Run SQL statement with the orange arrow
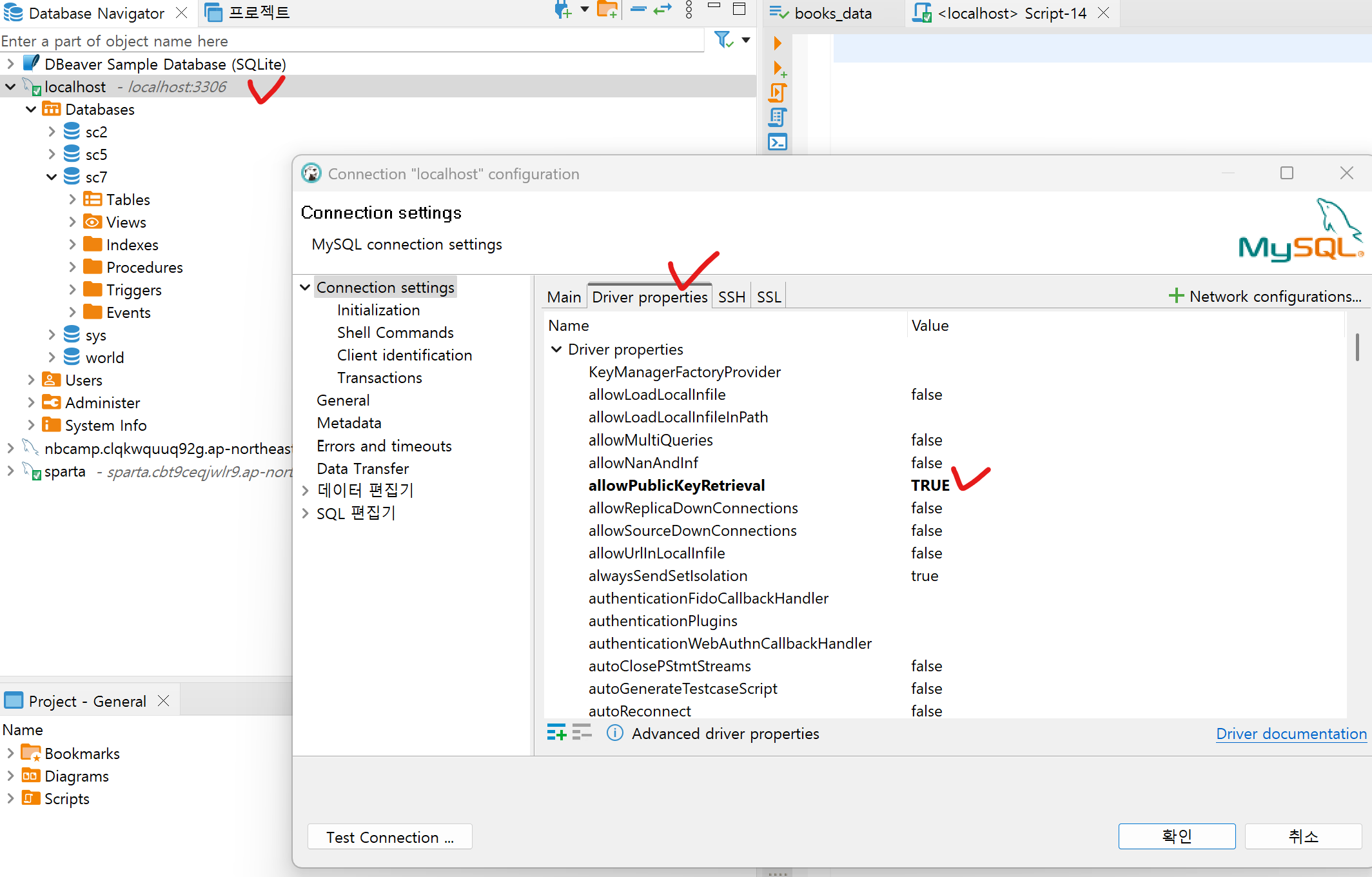Image resolution: width=1372 pixels, height=877 pixels. 778,43
